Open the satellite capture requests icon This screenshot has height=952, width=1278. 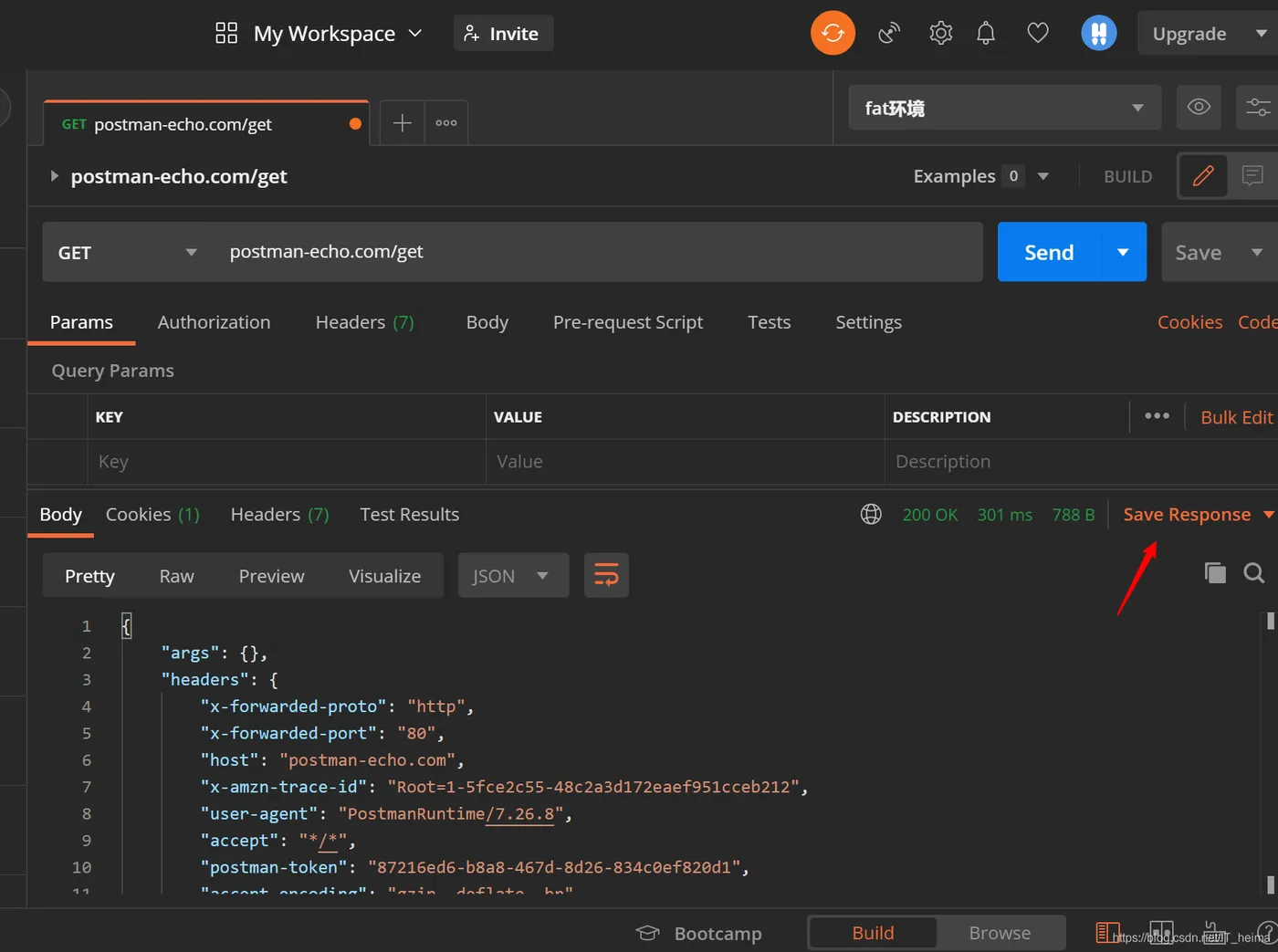(x=889, y=34)
